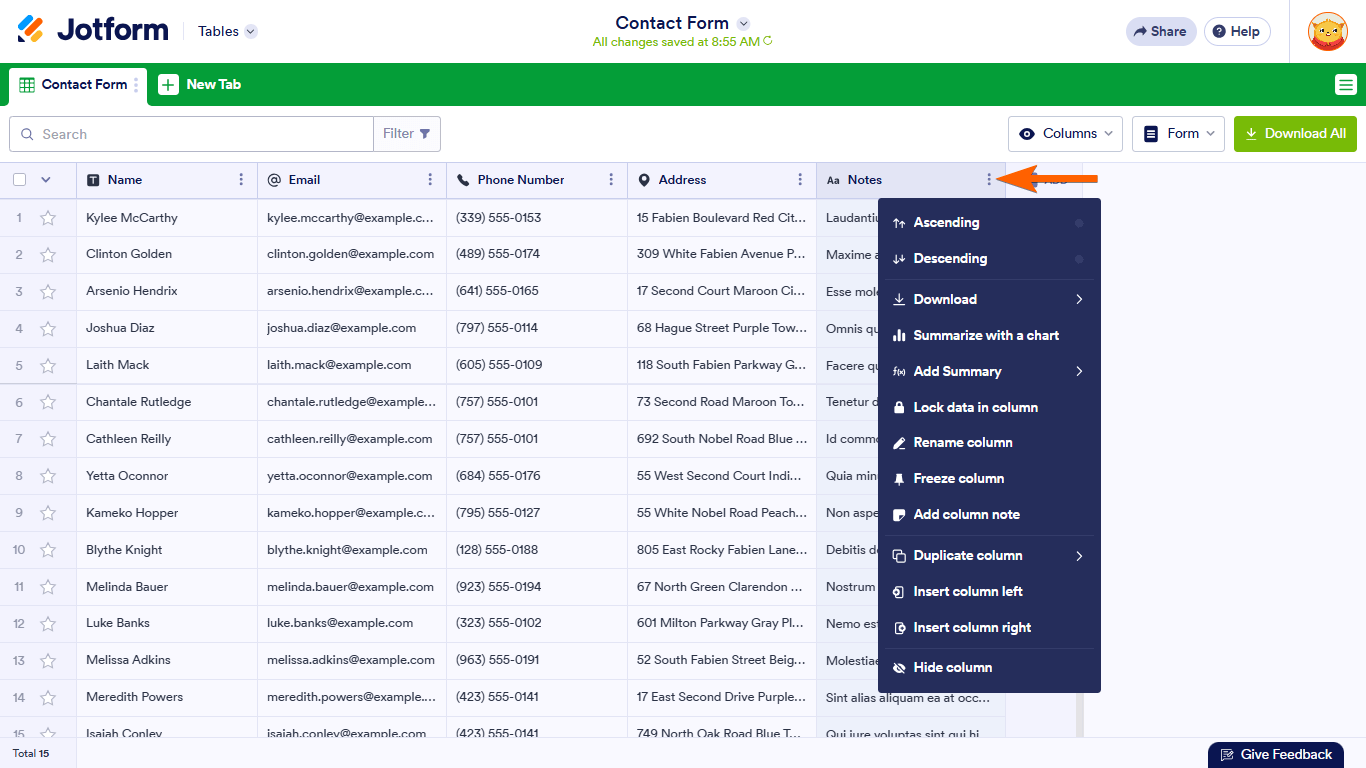The width and height of the screenshot is (1366, 768).
Task: Select Freeze column
Action: [989, 478]
